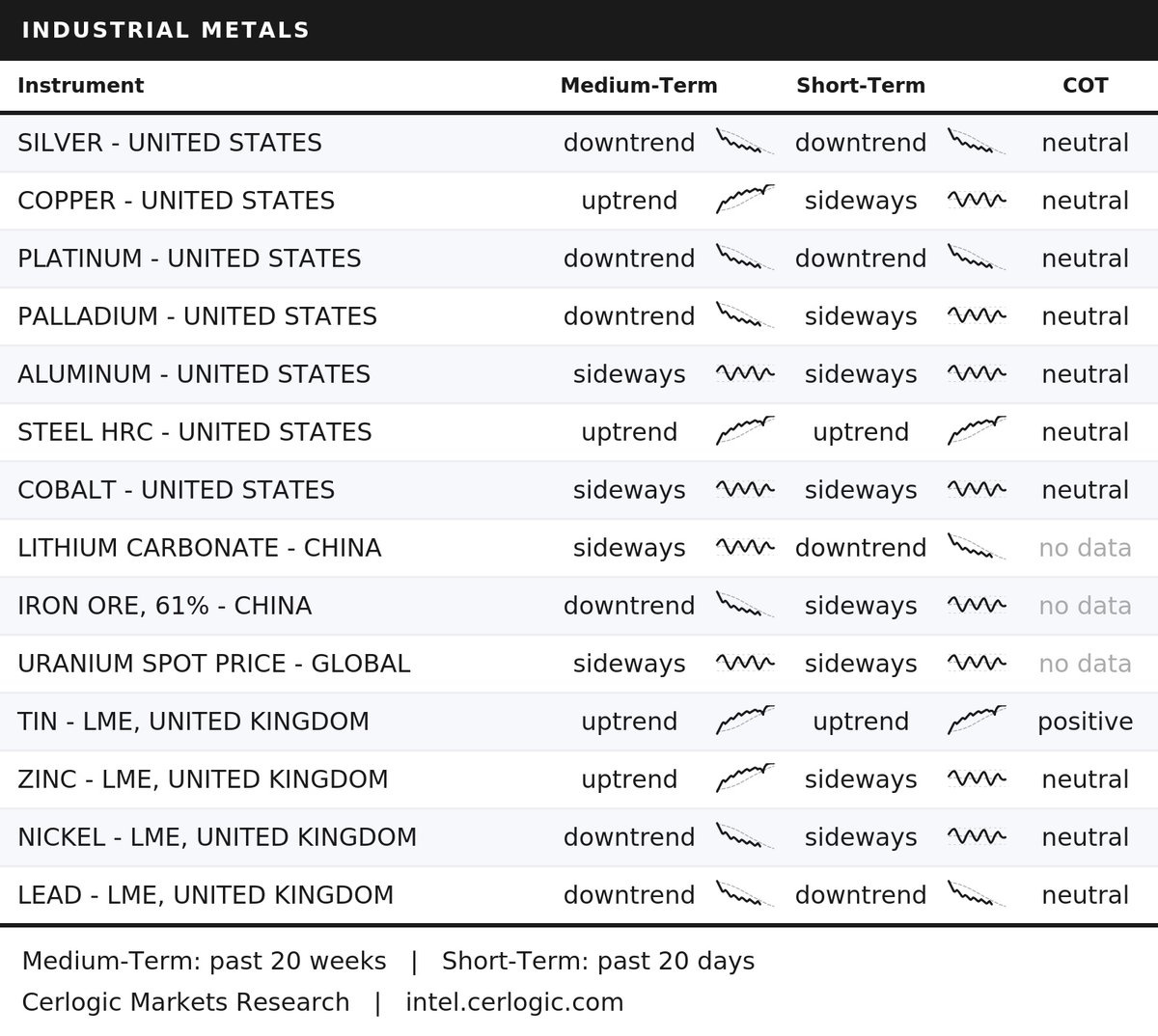This screenshot has width=1158, height=1036.
Task: Click Zinc - LME, United Kingdom name
Action: pyautogui.click(x=203, y=779)
